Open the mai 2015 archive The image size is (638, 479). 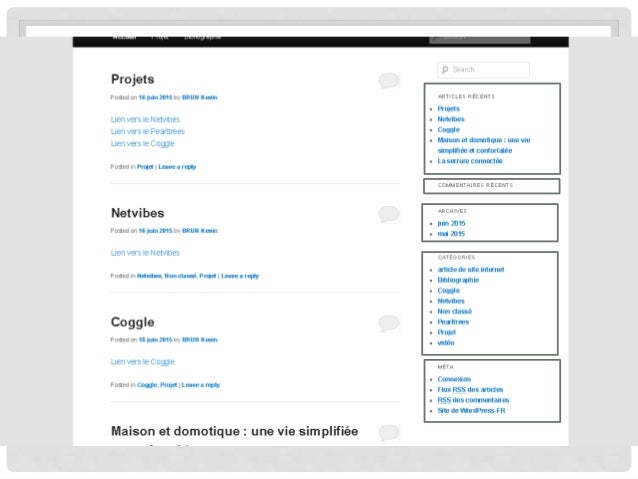451,234
